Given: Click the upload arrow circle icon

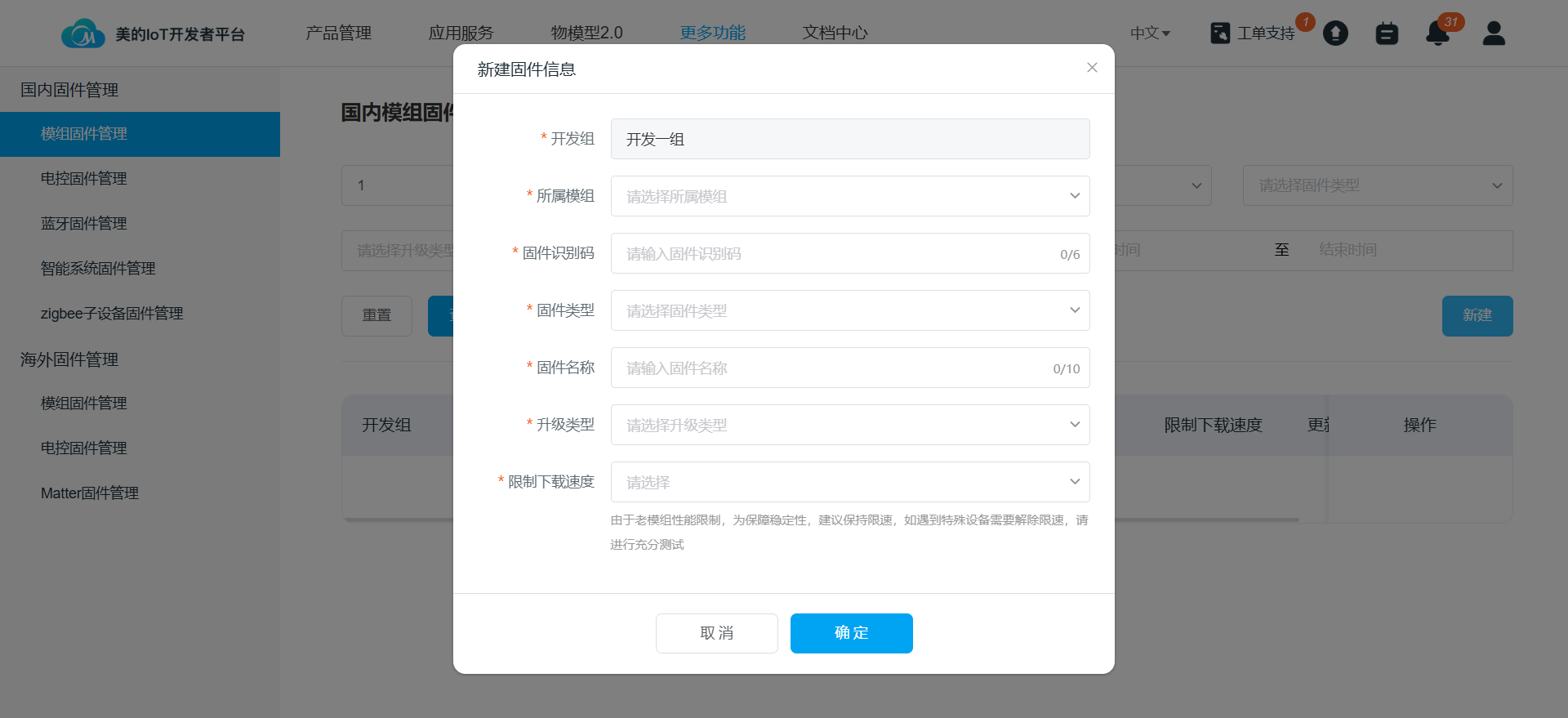Looking at the screenshot, I should click(1335, 33).
